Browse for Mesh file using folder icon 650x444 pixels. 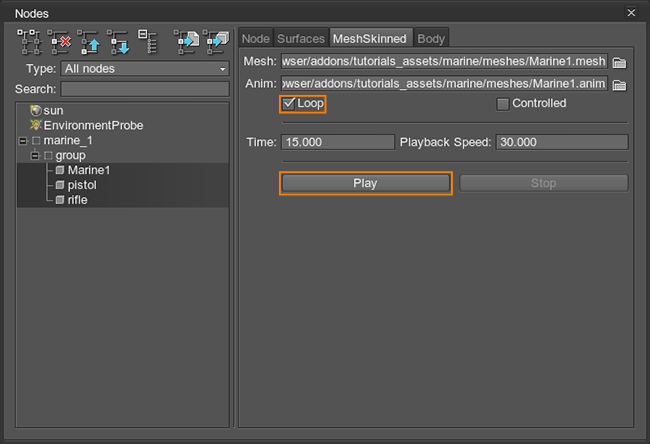point(620,63)
